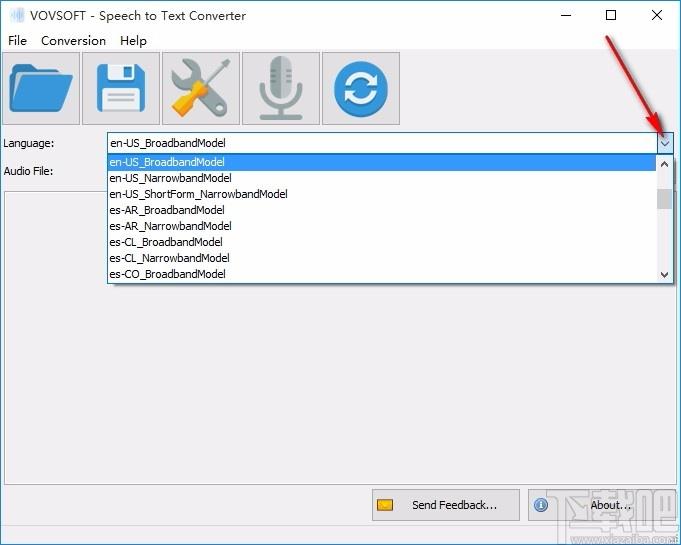This screenshot has height=545, width=681.
Task: Click the language list scrollbar thumb
Action: pos(664,199)
